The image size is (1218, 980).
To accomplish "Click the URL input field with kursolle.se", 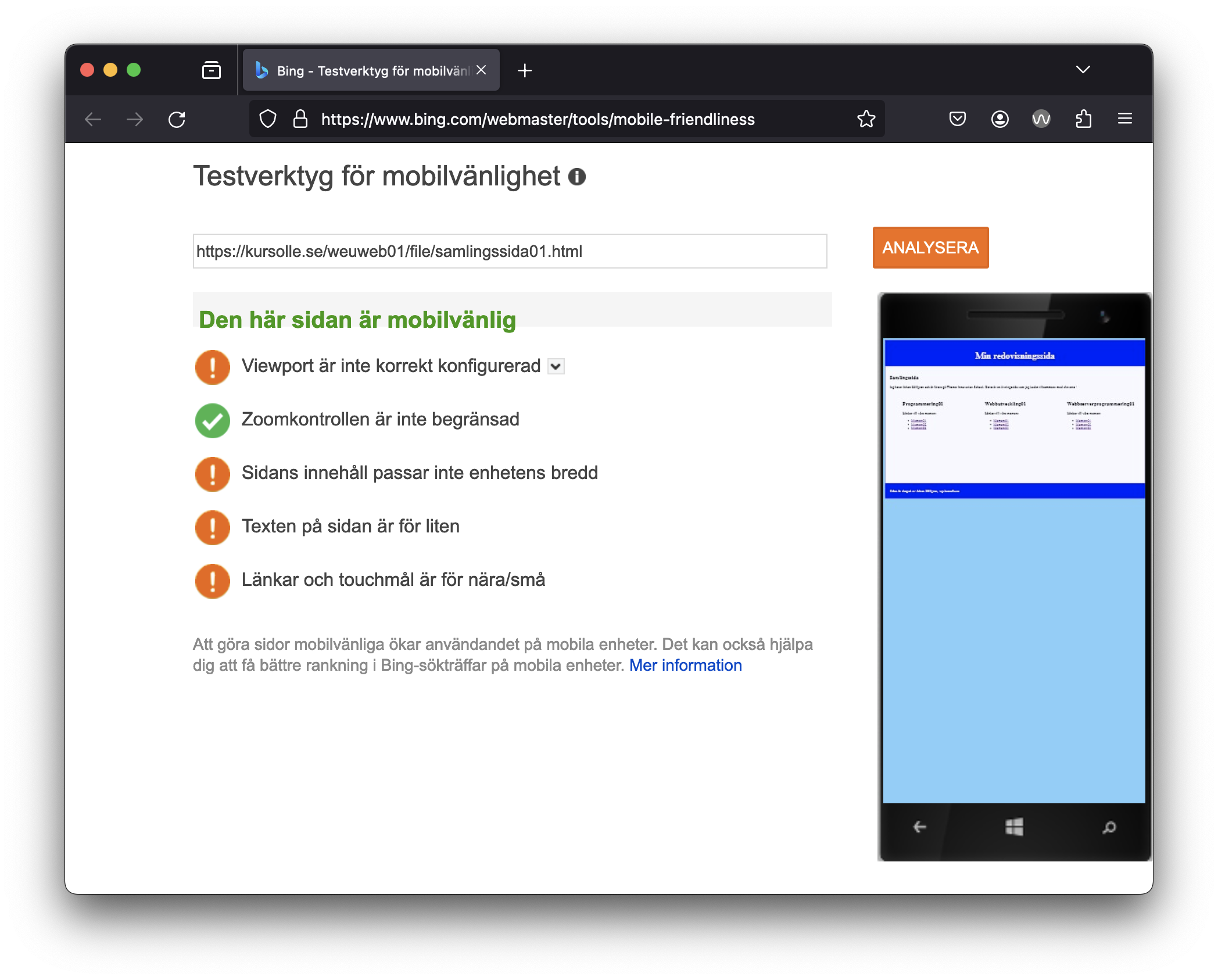I will (509, 251).
